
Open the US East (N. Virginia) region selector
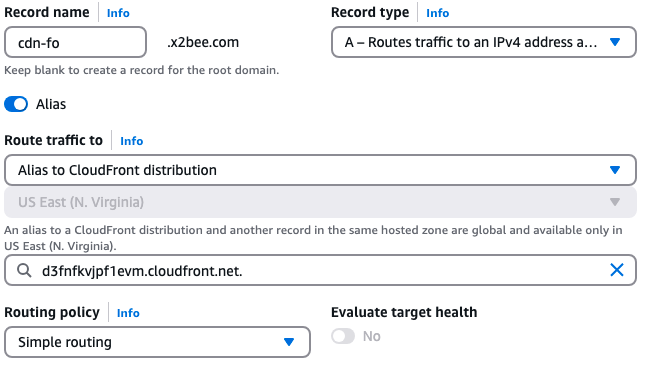pyautogui.click(x=320, y=202)
